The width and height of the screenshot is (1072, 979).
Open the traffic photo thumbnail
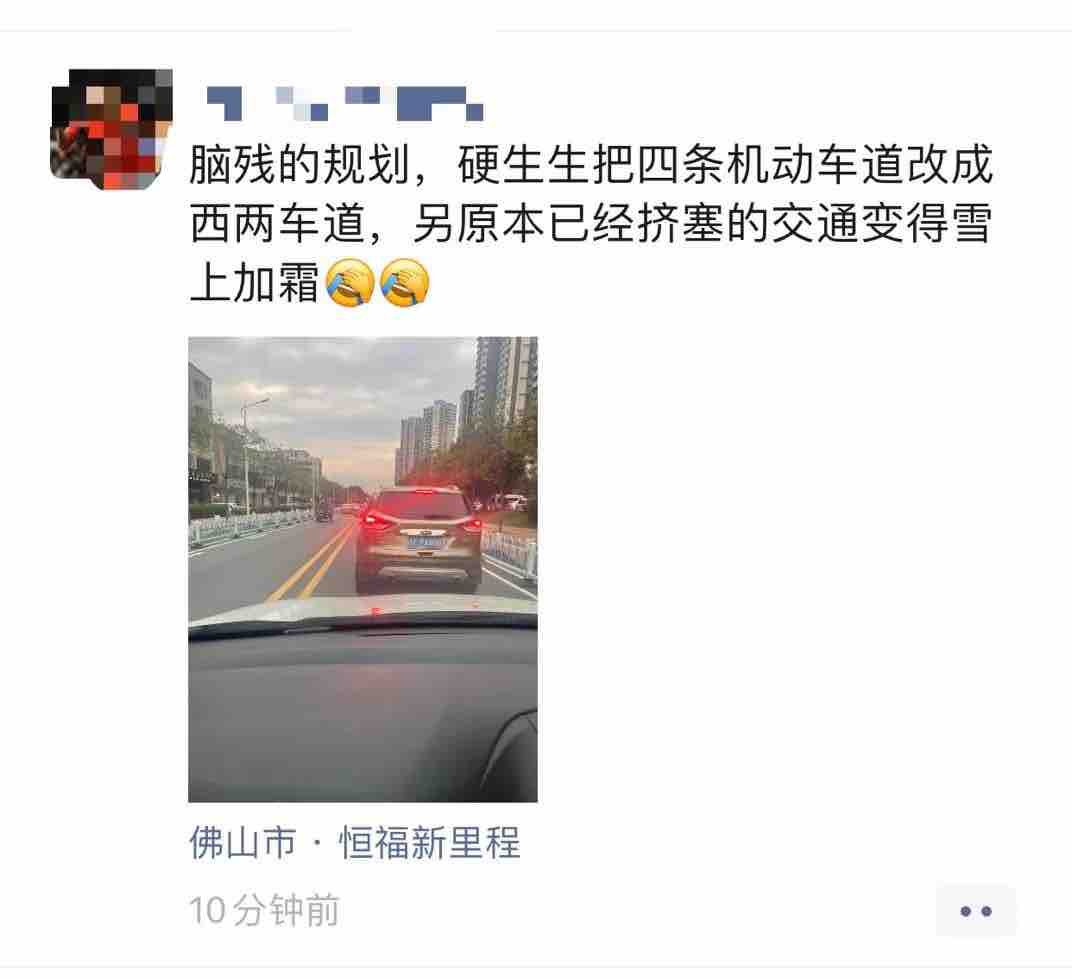tap(363, 569)
